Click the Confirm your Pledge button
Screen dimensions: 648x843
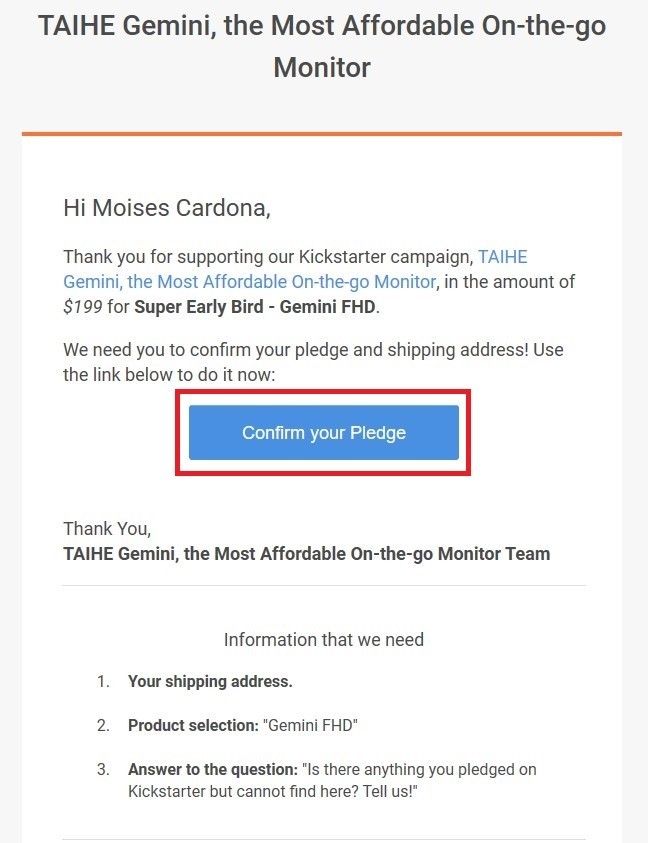(324, 433)
